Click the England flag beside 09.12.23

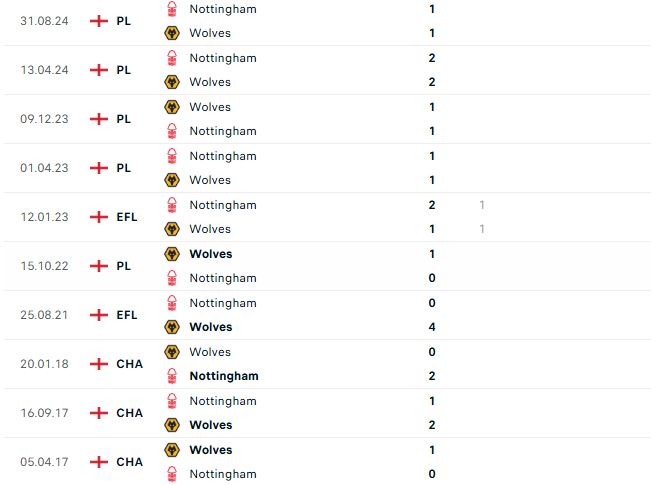pos(99,119)
